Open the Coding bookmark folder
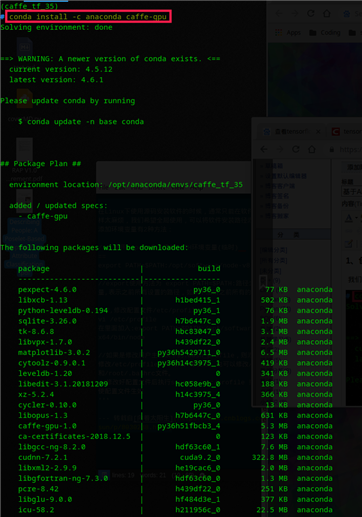 [x=325, y=33]
